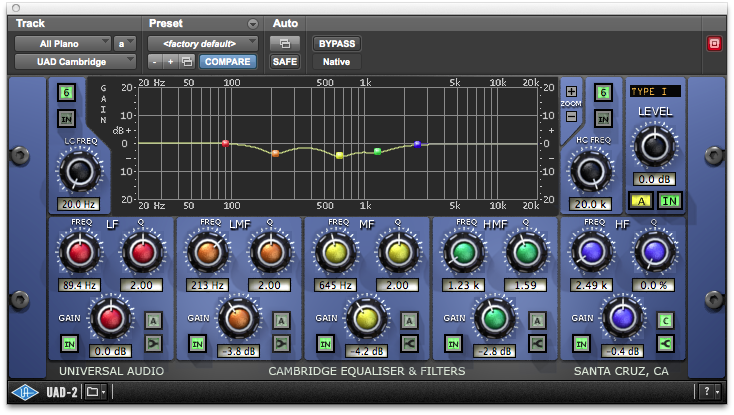
Task: Click the zoom out minus icon
Action: coord(571,116)
